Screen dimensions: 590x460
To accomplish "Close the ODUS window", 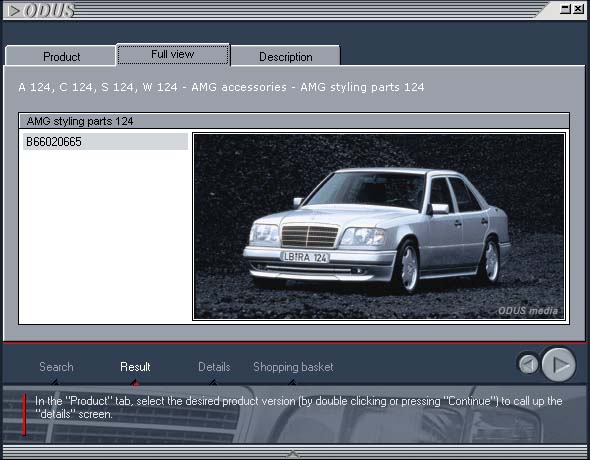I will pyautogui.click(x=578, y=9).
